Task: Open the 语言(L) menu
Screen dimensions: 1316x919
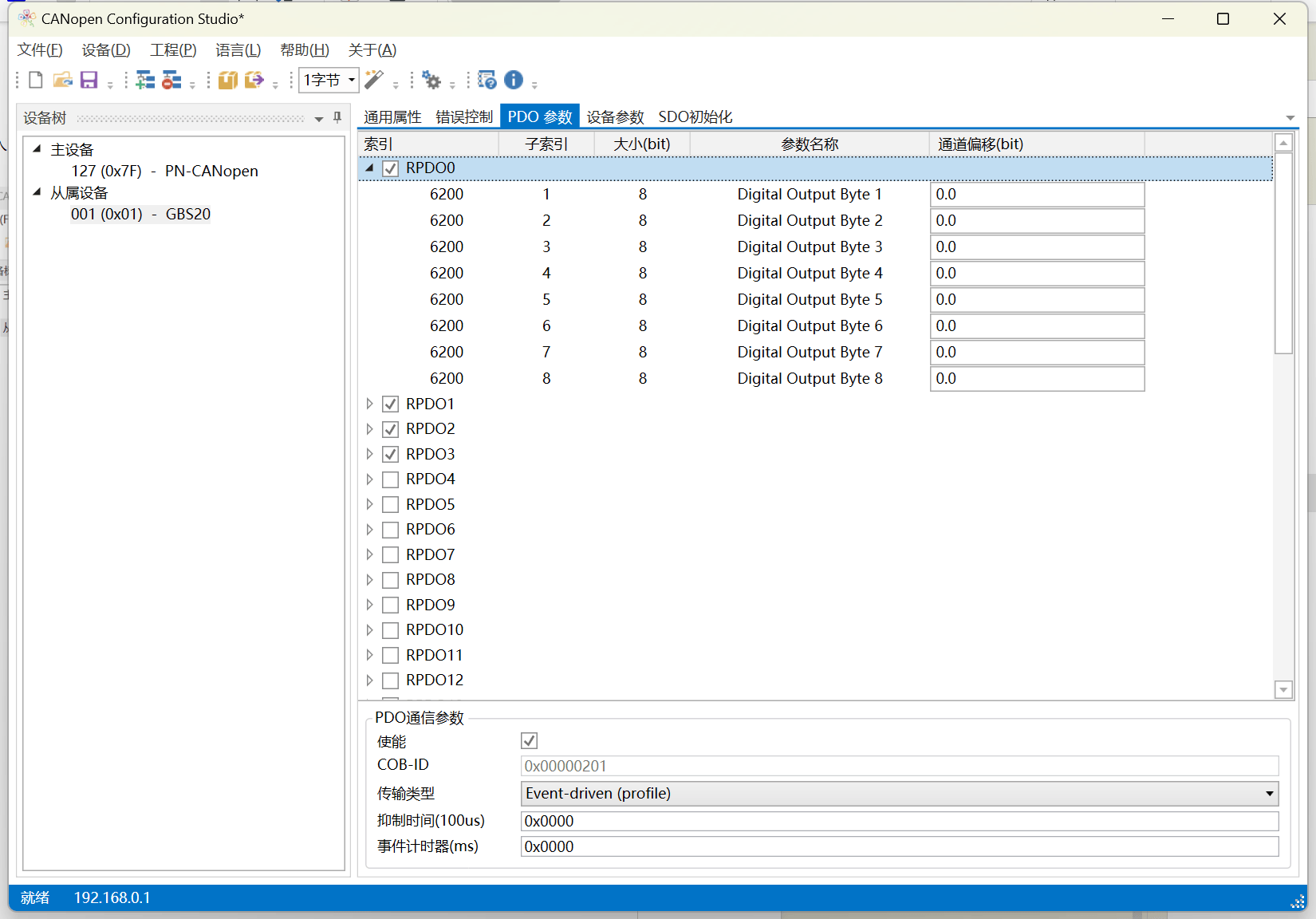Action: (x=238, y=49)
